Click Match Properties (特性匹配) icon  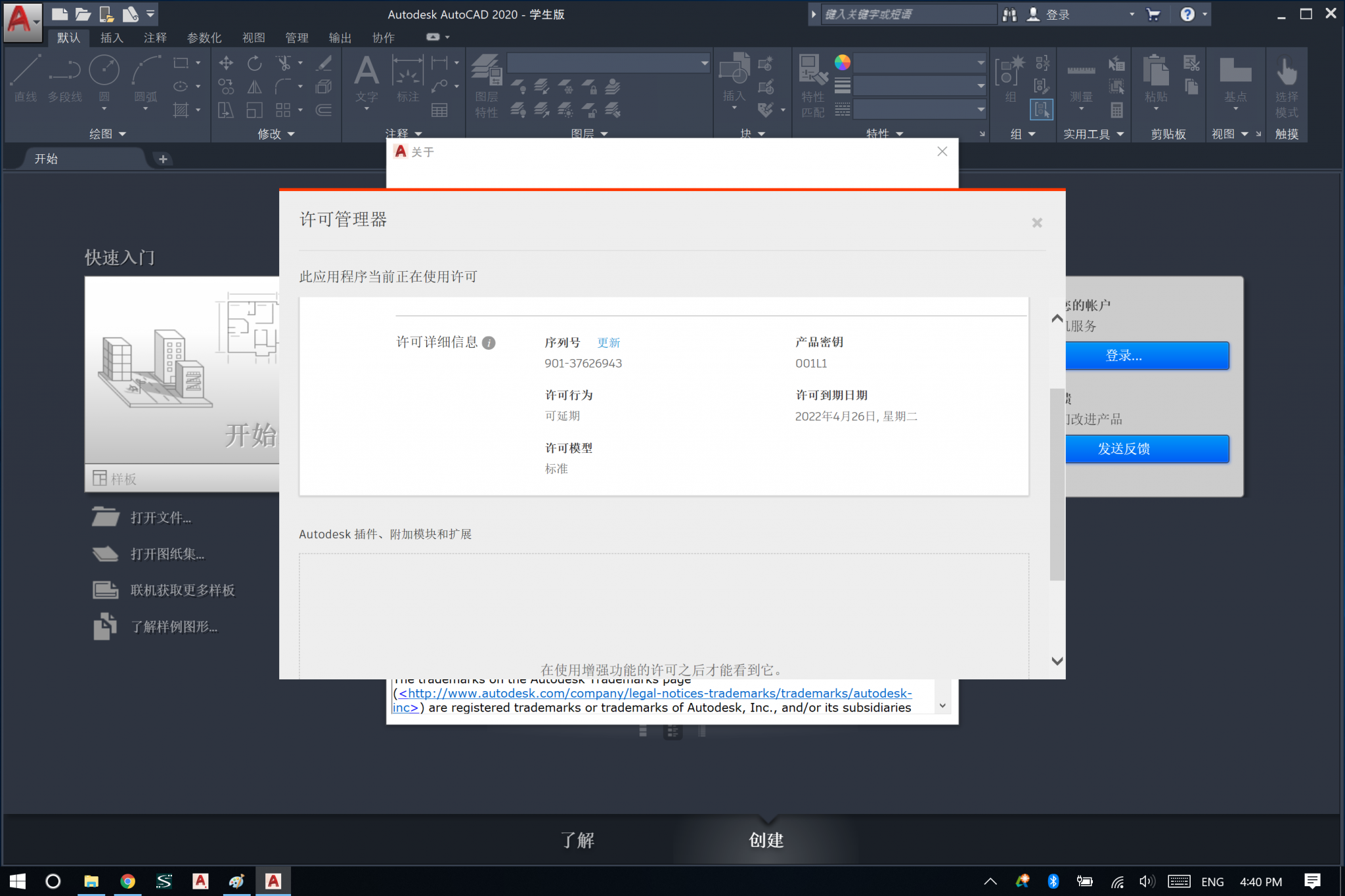(x=813, y=85)
